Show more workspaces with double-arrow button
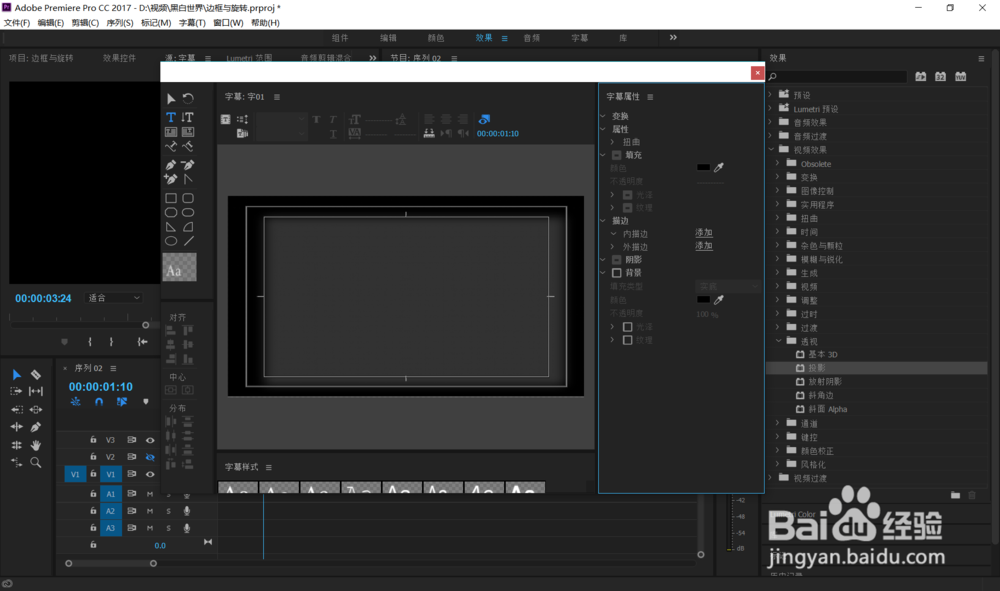 [x=673, y=38]
